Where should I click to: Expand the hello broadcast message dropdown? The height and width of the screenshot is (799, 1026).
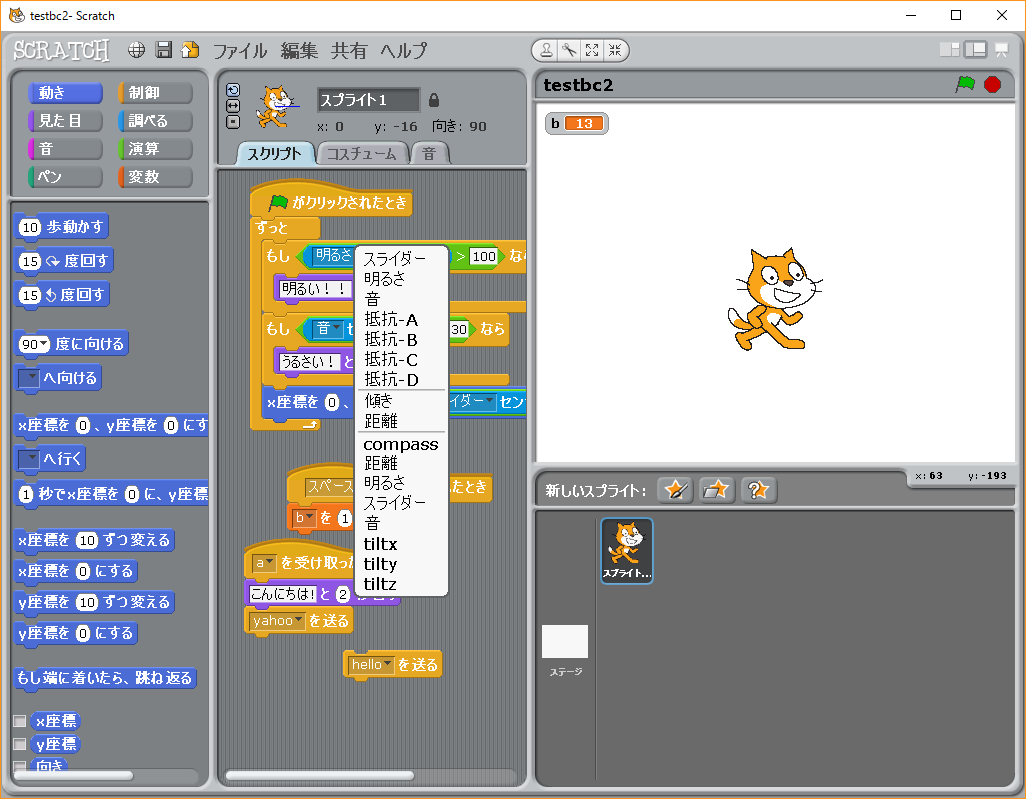(x=388, y=665)
